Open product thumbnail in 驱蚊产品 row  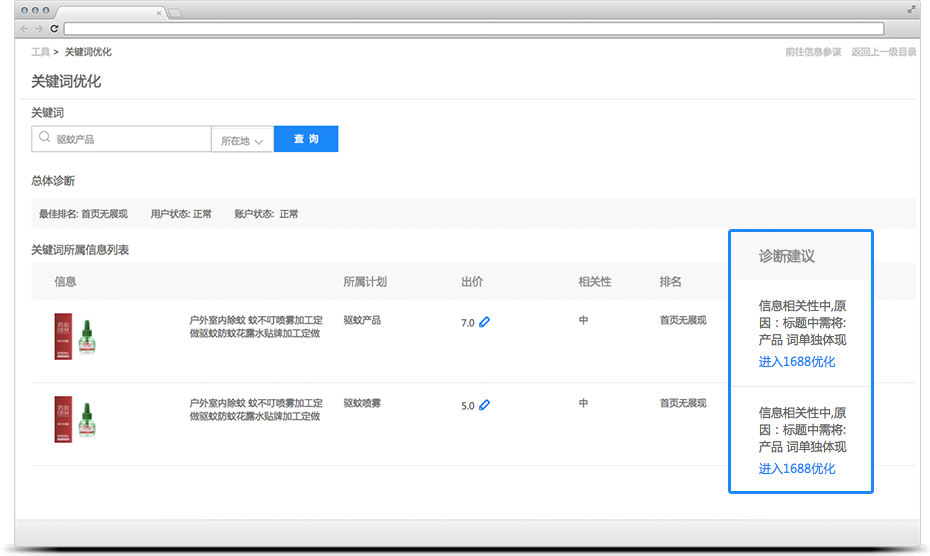coord(79,336)
